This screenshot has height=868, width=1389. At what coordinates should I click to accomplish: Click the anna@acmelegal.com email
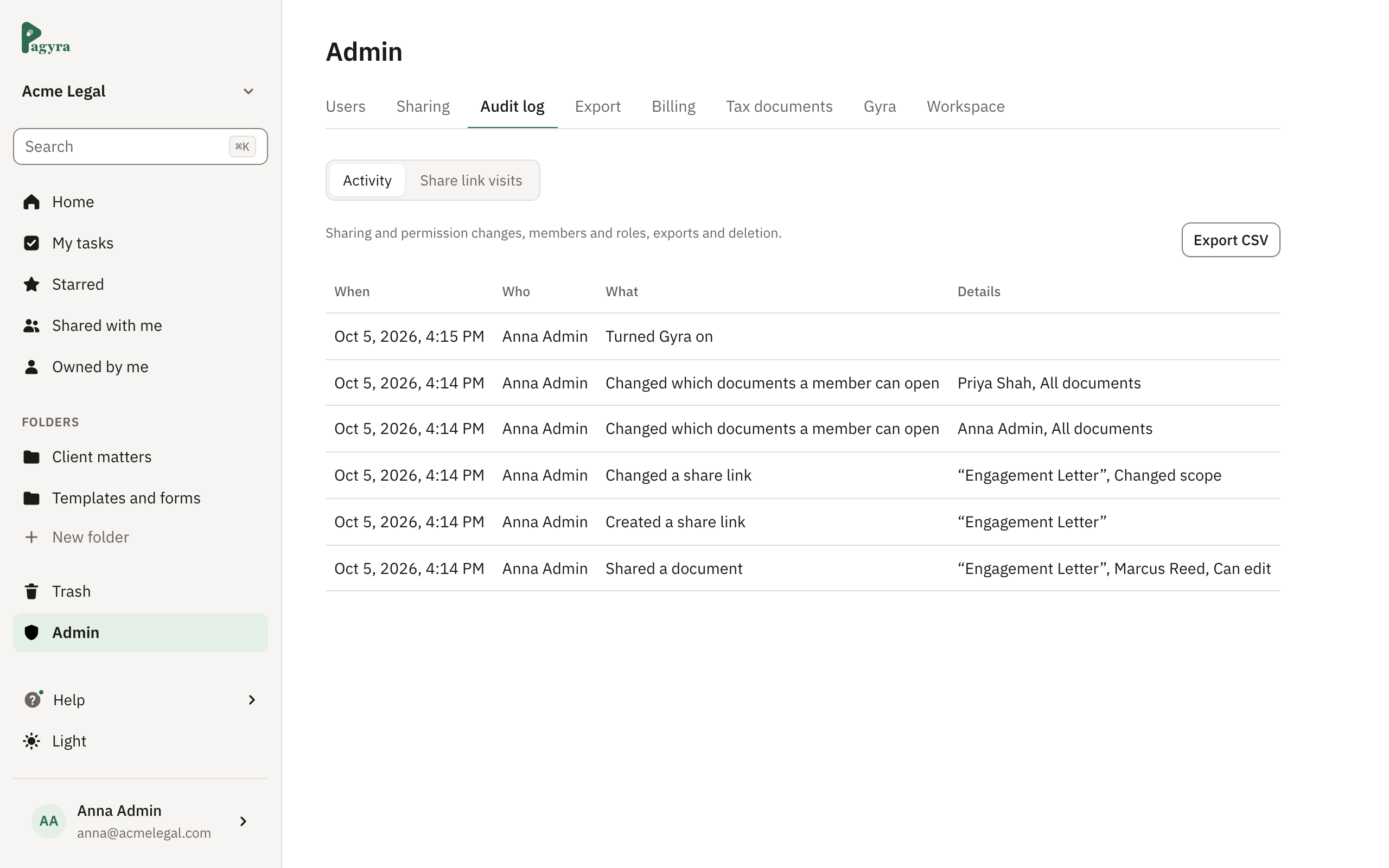click(144, 833)
